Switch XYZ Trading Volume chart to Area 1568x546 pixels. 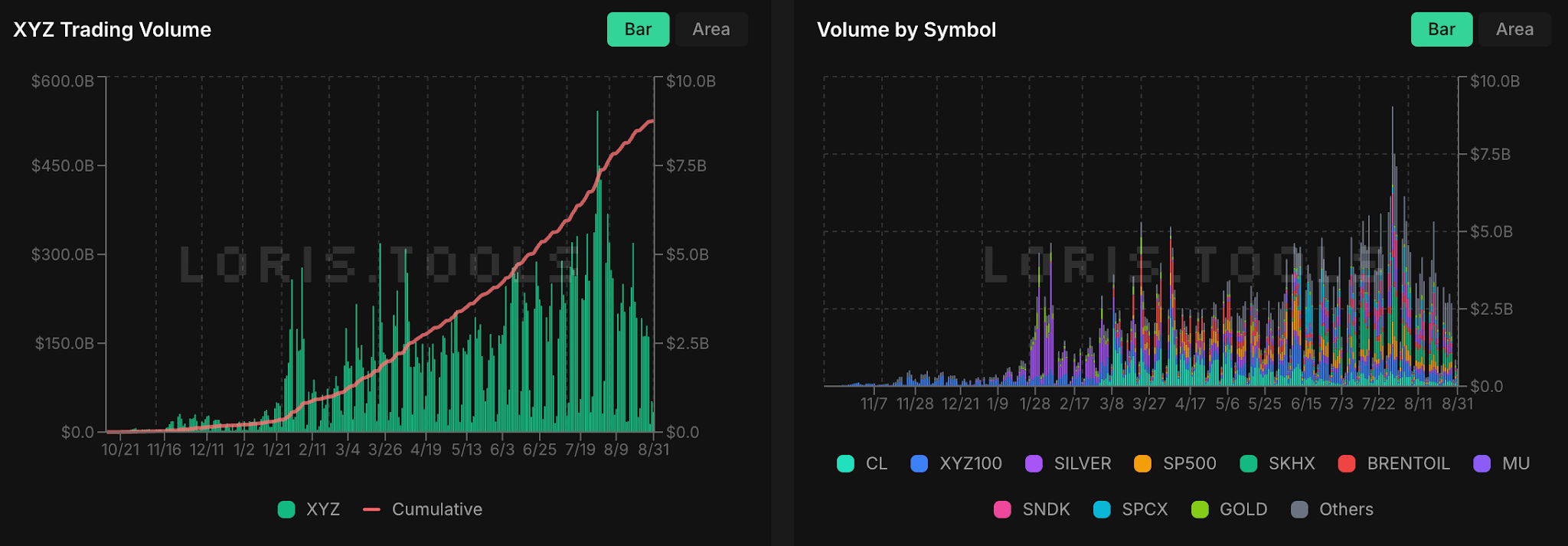tap(710, 29)
